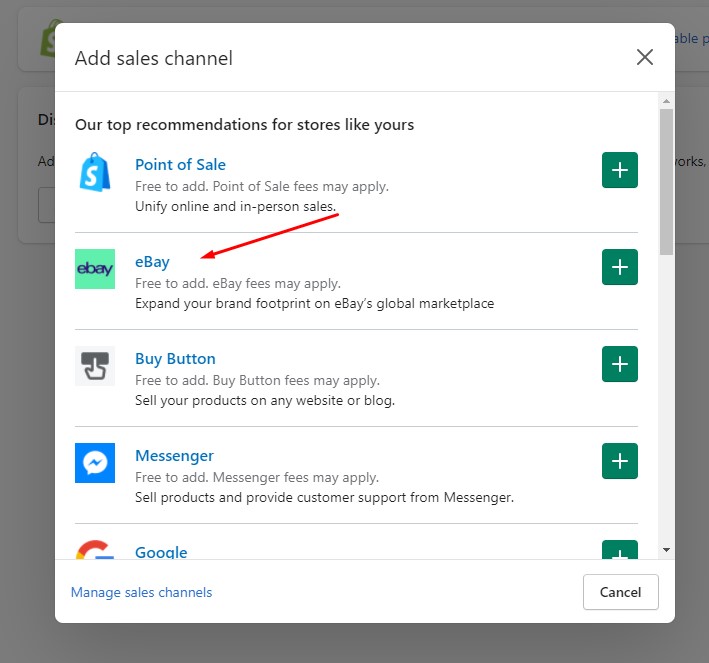Click 'Expand your brand footprint on eBay's global marketplace'
This screenshot has height=663, width=709.
point(315,303)
